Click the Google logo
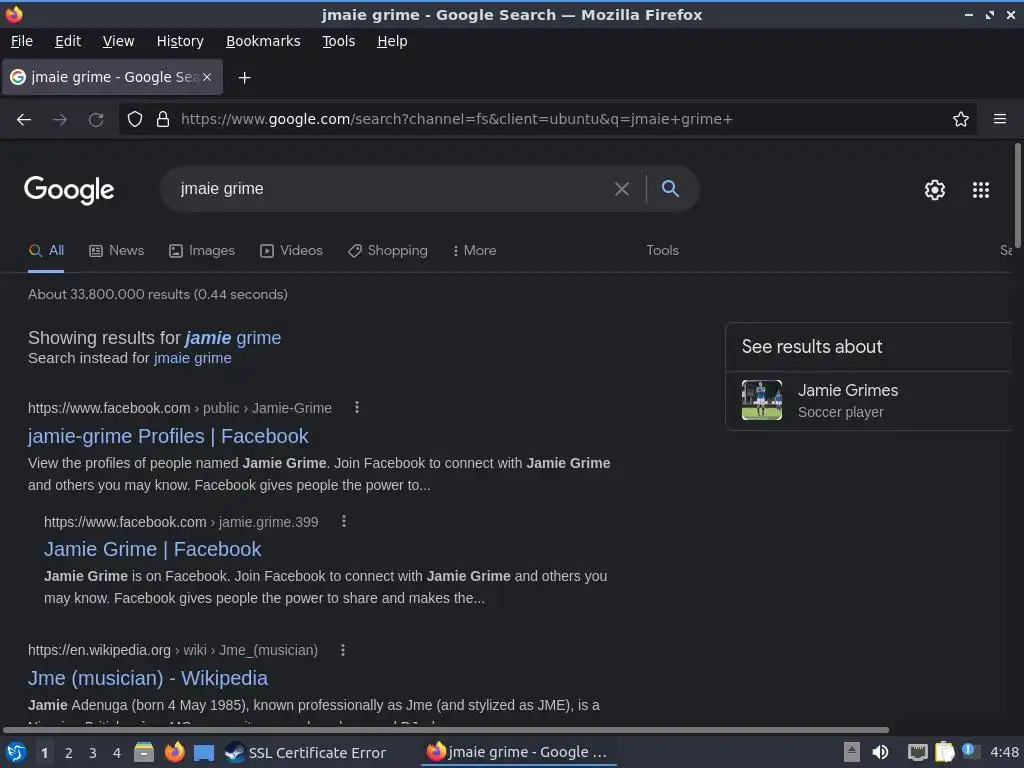The height and width of the screenshot is (768, 1024). coord(69,190)
